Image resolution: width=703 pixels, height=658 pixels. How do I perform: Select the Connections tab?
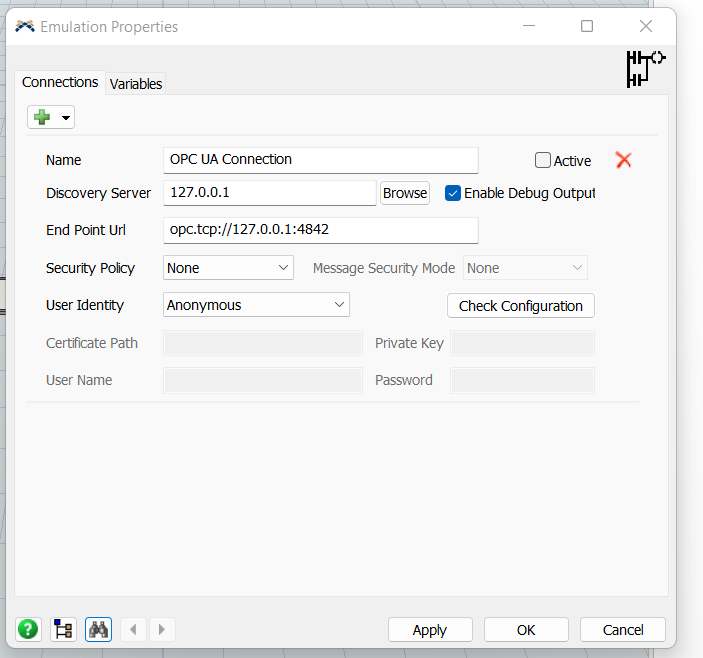pos(60,83)
